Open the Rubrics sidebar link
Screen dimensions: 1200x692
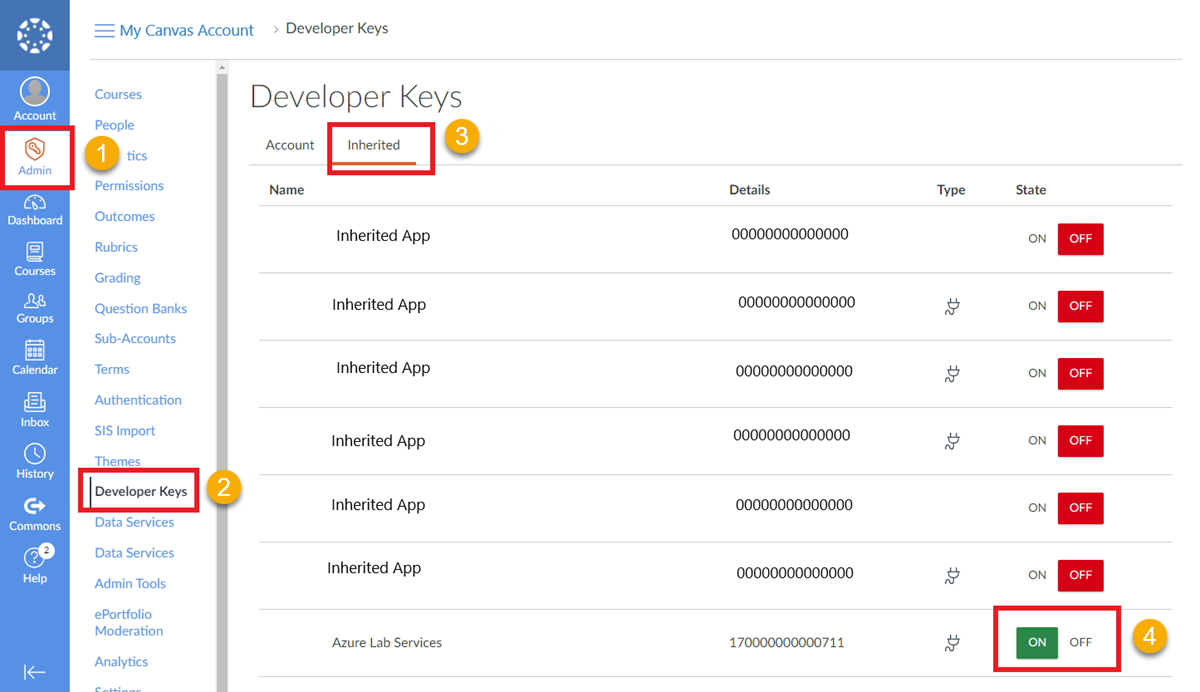coord(116,247)
